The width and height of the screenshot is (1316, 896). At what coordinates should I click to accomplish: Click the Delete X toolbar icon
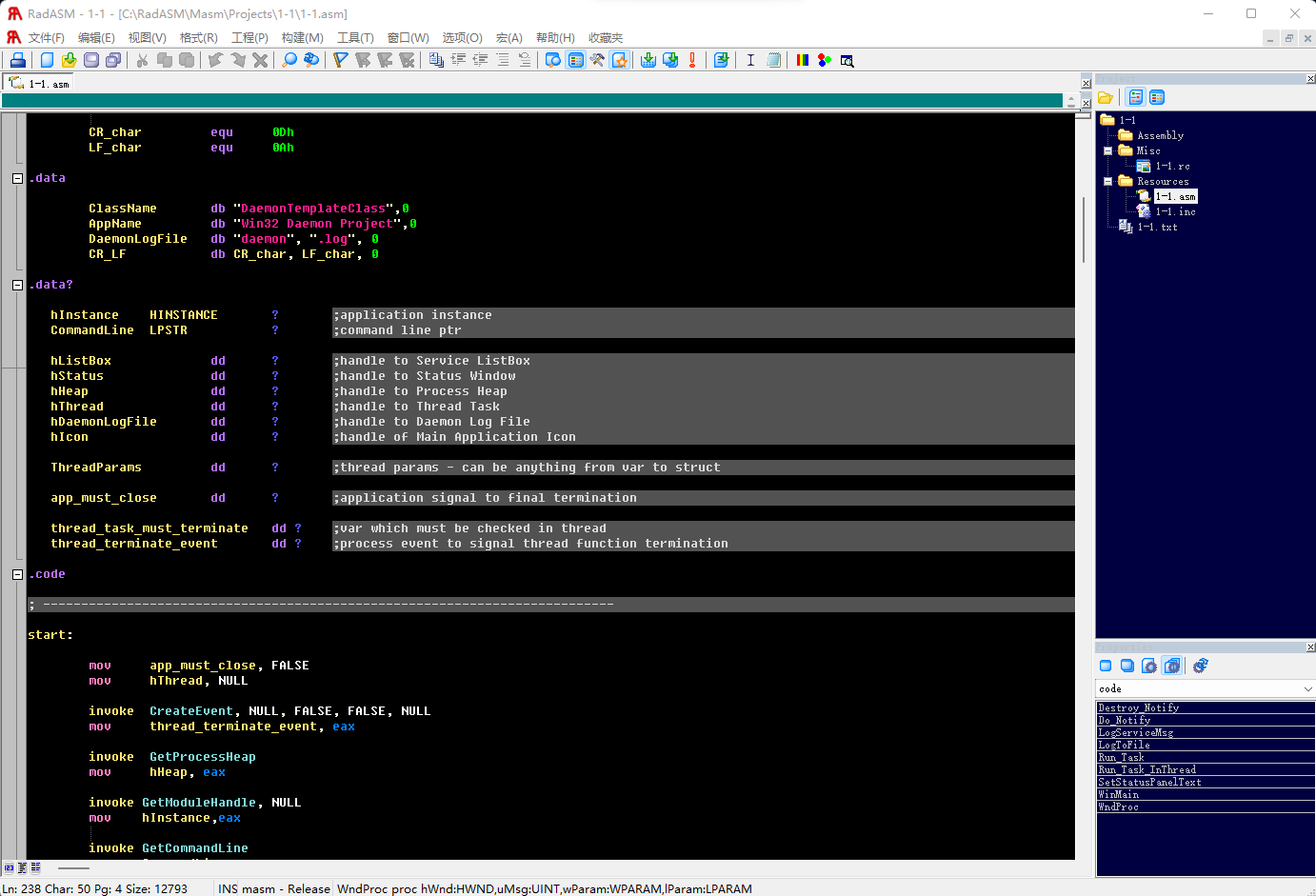point(260,60)
